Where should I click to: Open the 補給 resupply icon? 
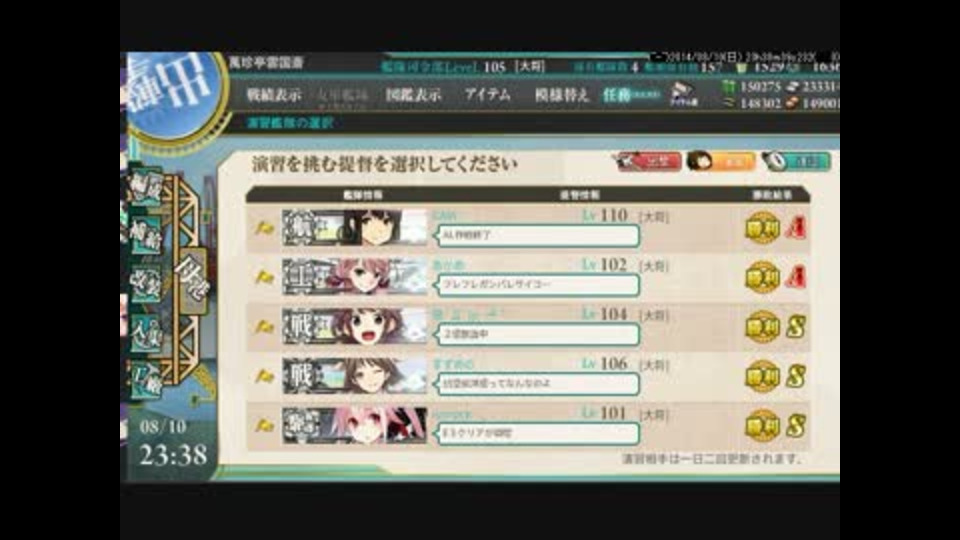click(145, 235)
